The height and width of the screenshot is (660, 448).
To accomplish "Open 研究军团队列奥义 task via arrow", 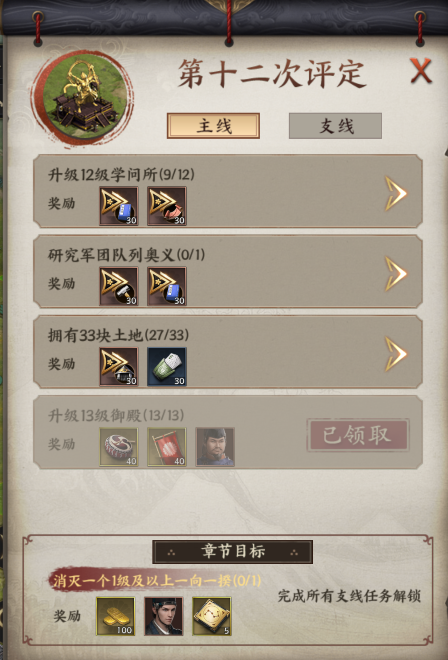I will point(396,274).
